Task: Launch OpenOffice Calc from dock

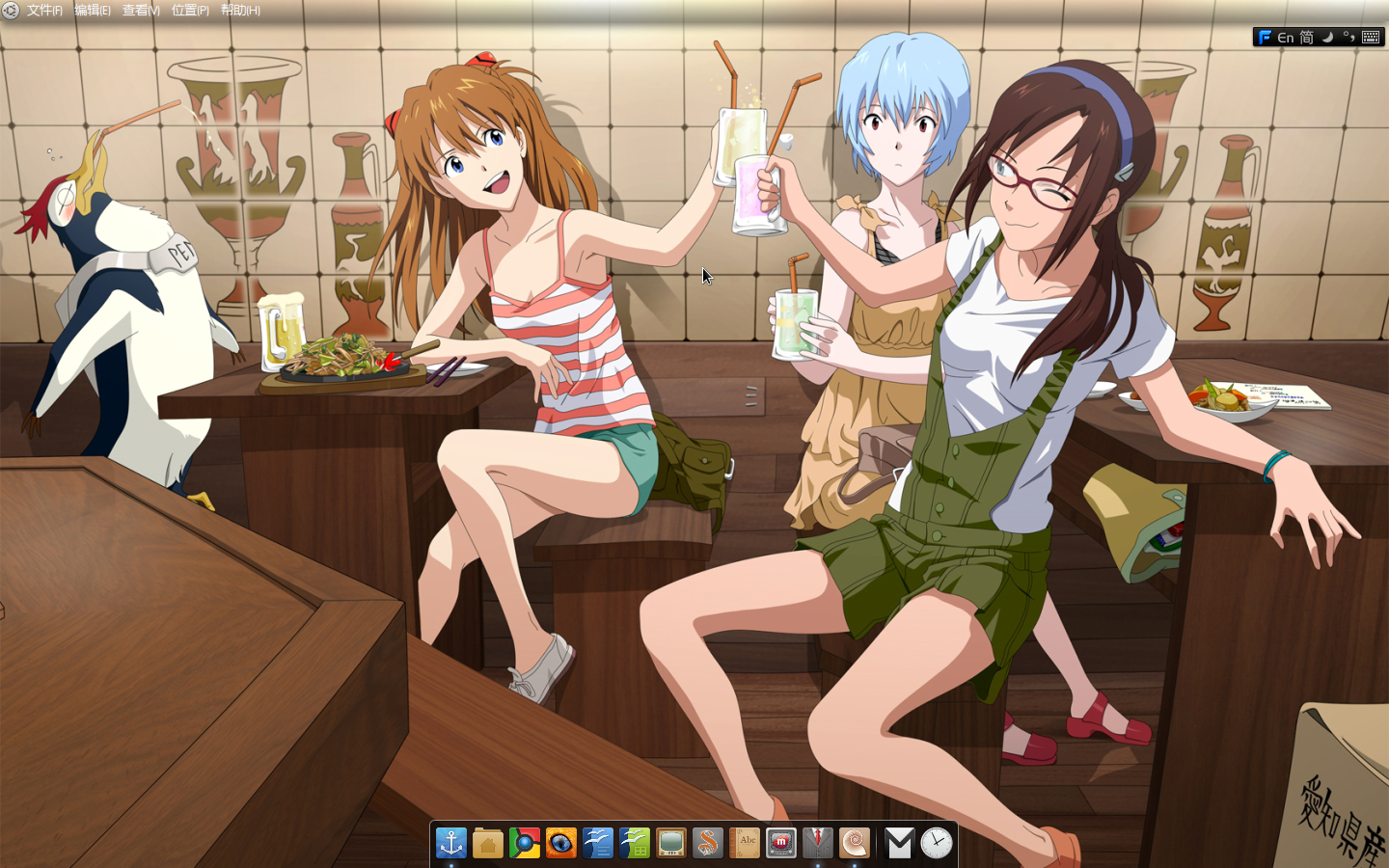Action: 635,843
